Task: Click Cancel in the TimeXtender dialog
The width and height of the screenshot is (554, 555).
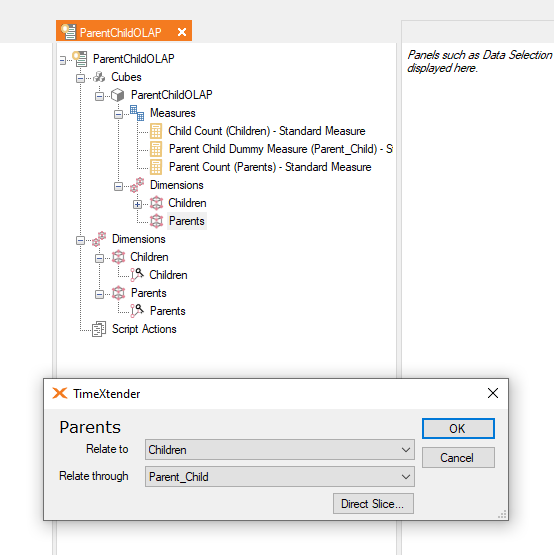Action: (458, 458)
